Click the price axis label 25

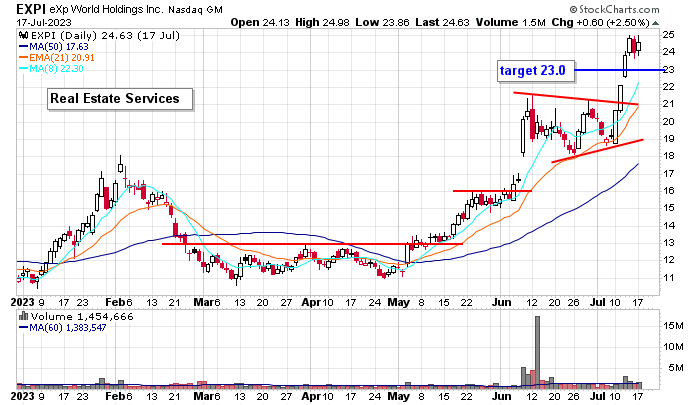[669, 35]
